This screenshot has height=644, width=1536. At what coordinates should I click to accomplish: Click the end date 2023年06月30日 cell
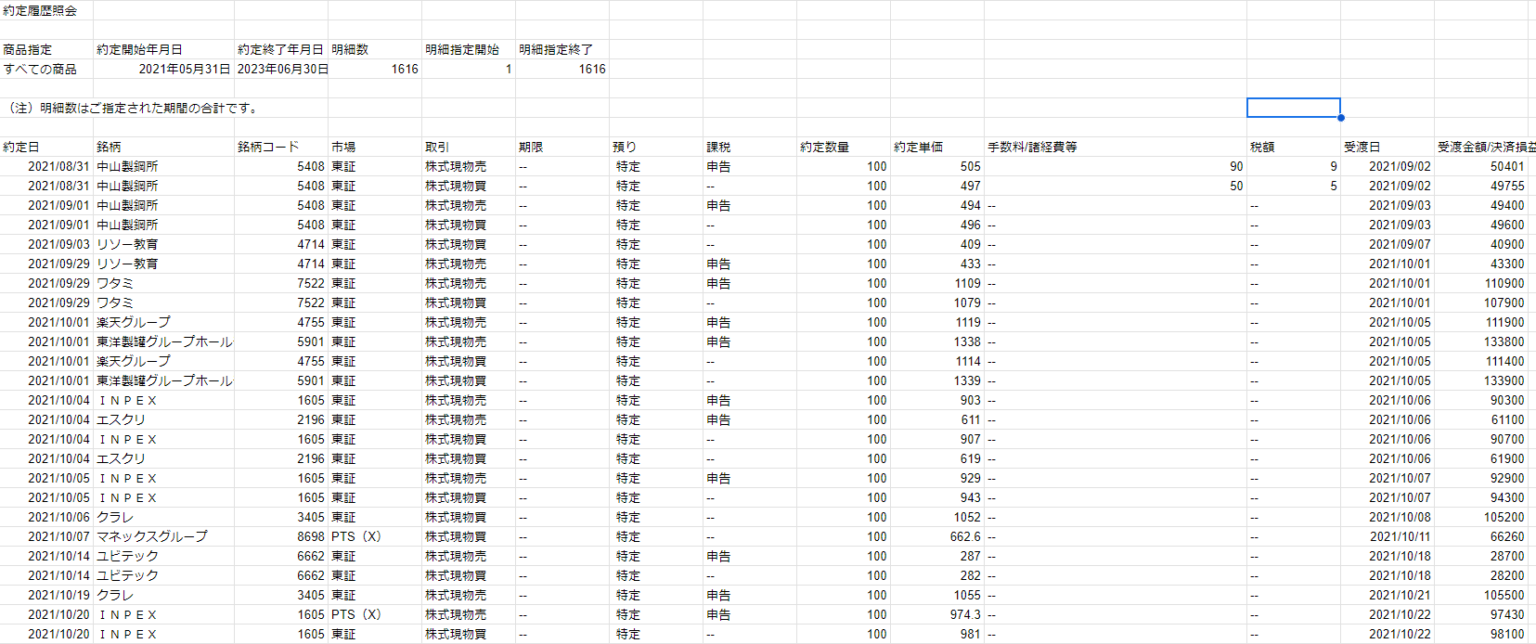tap(280, 69)
